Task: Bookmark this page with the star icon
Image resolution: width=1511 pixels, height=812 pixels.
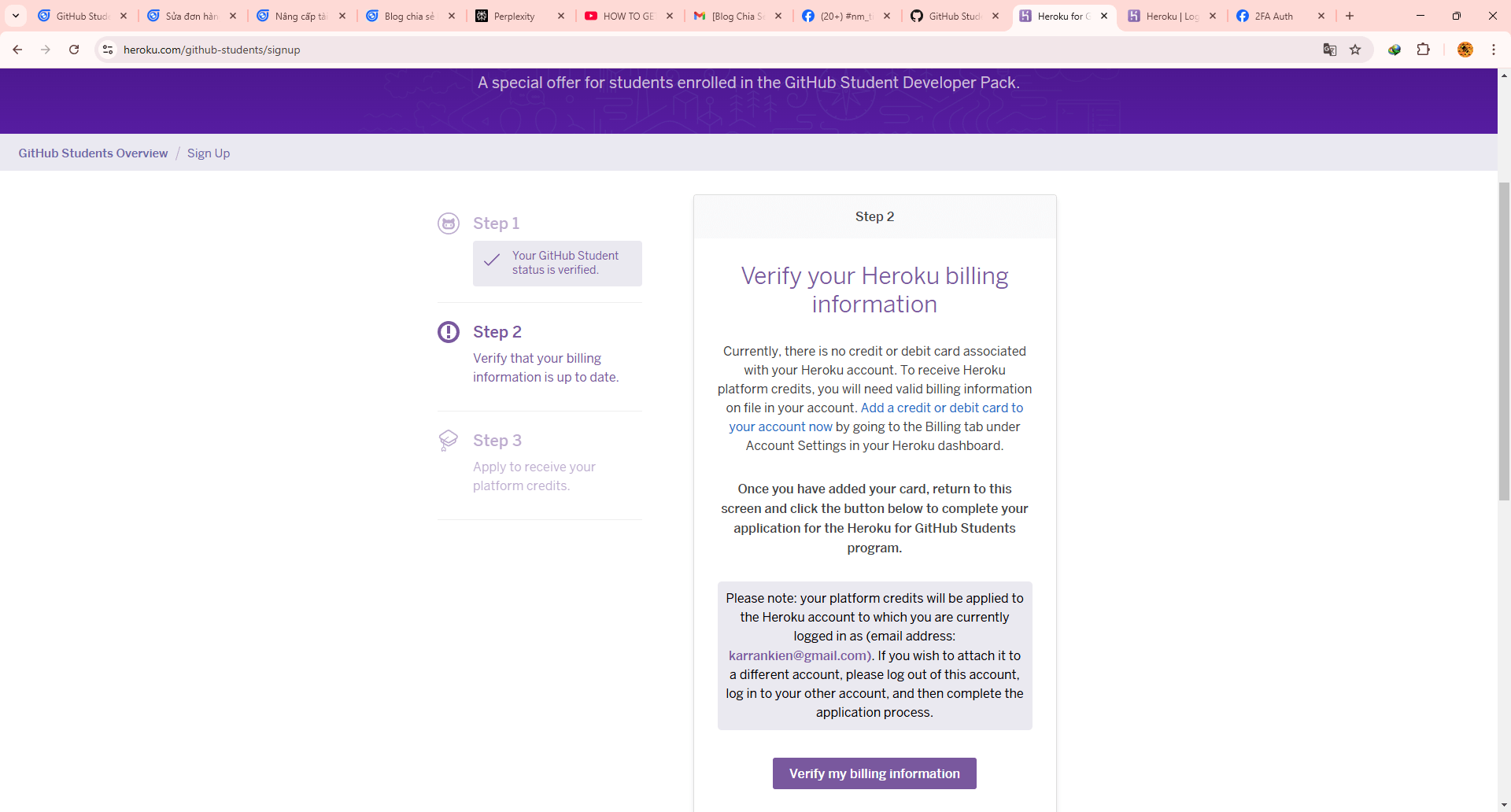Action: (x=1355, y=50)
